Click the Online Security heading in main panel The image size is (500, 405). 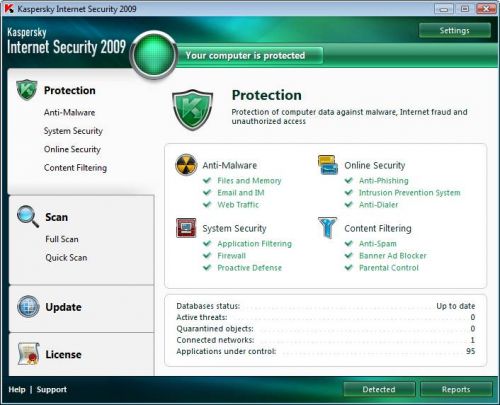[x=375, y=165]
